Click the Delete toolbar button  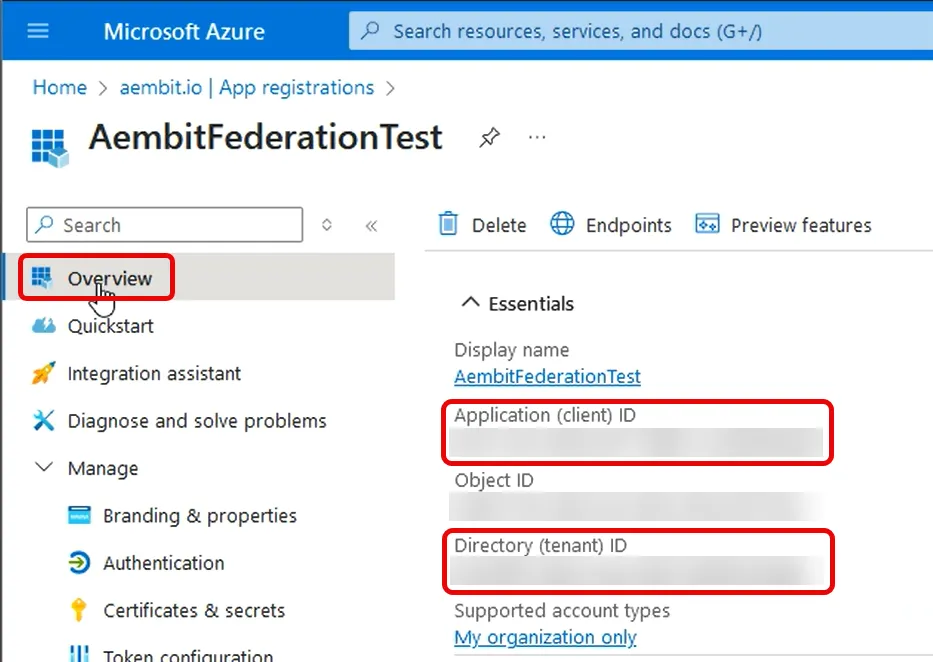pos(481,224)
